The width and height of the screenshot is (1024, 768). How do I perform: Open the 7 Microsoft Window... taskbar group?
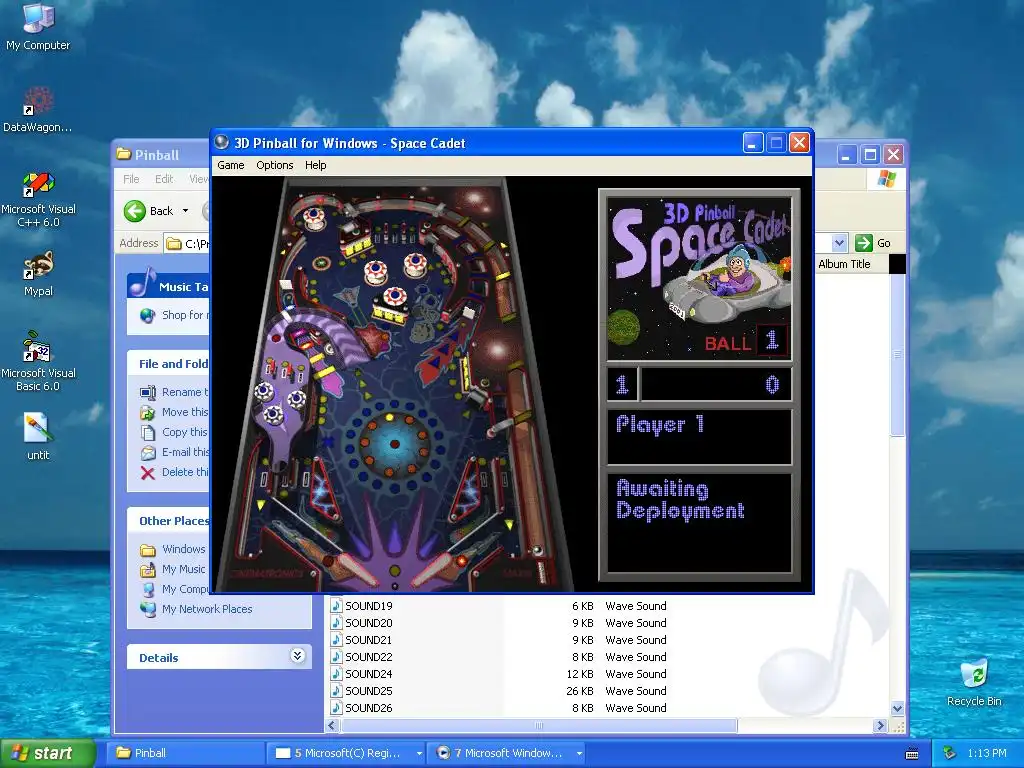pos(507,753)
